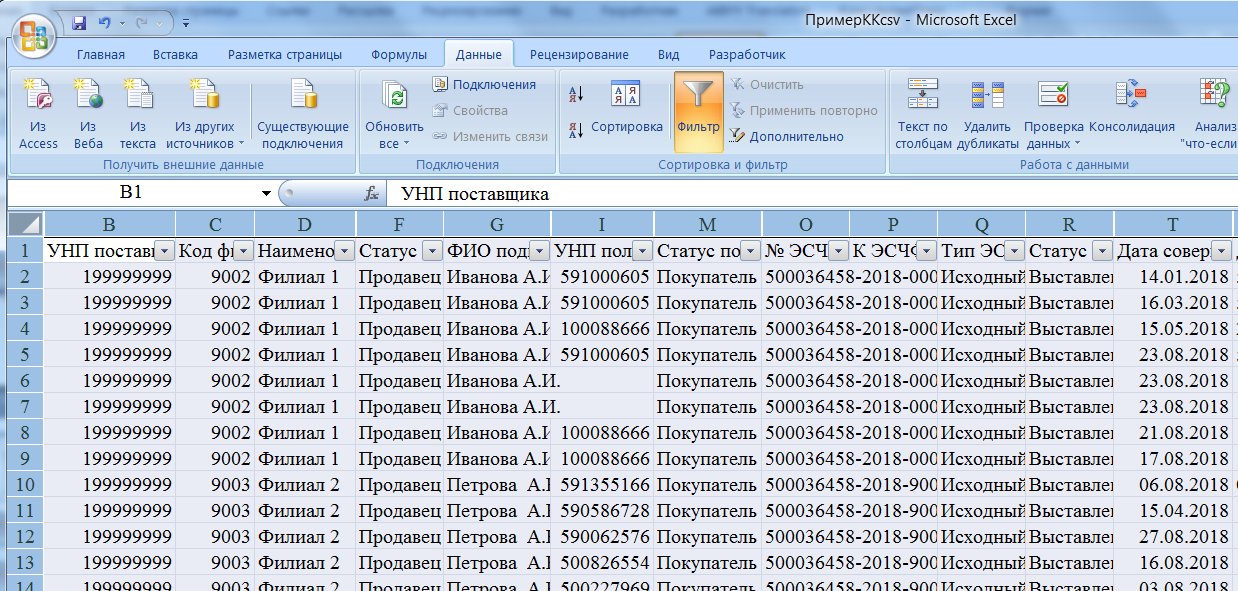
Task: Open the filter dropdown in УНП поставщика header
Action: click(x=165, y=251)
